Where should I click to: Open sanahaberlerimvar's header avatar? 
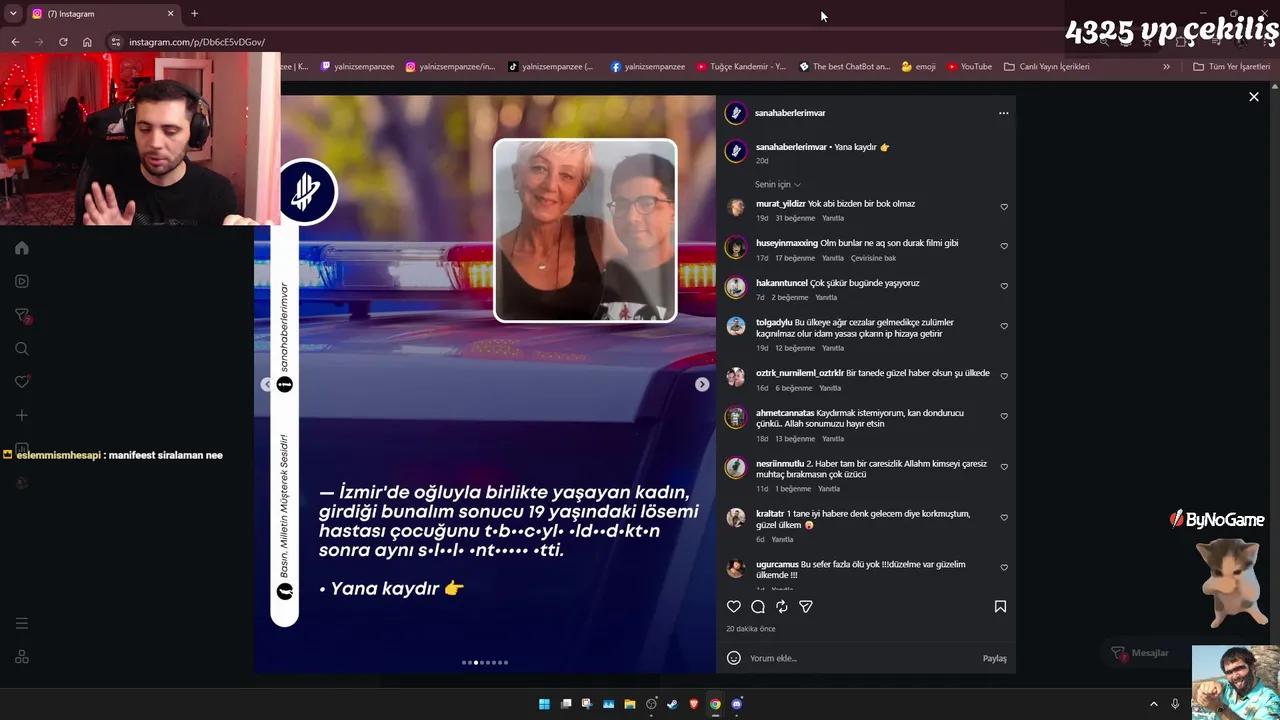(x=736, y=113)
